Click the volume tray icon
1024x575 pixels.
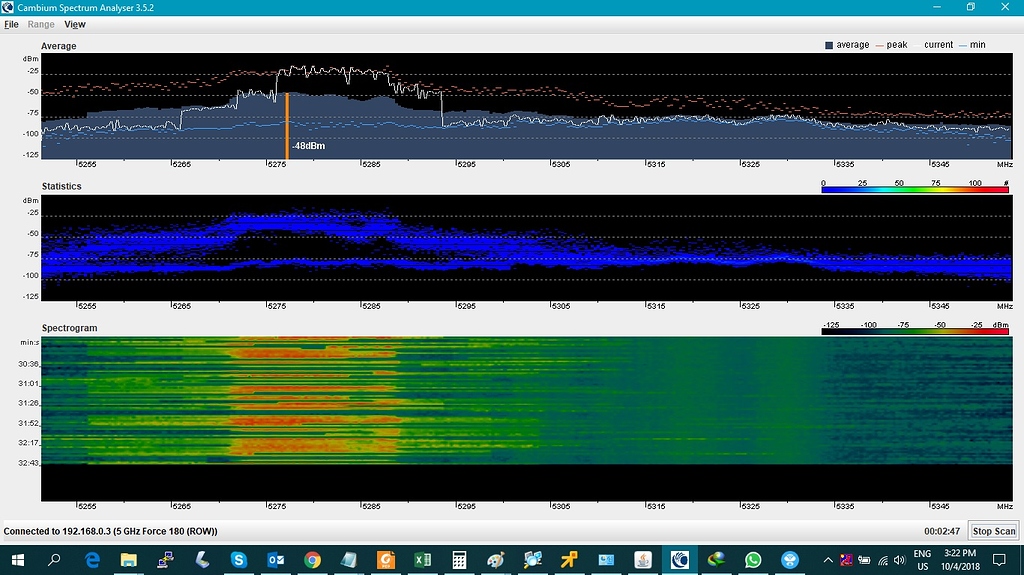(900, 560)
